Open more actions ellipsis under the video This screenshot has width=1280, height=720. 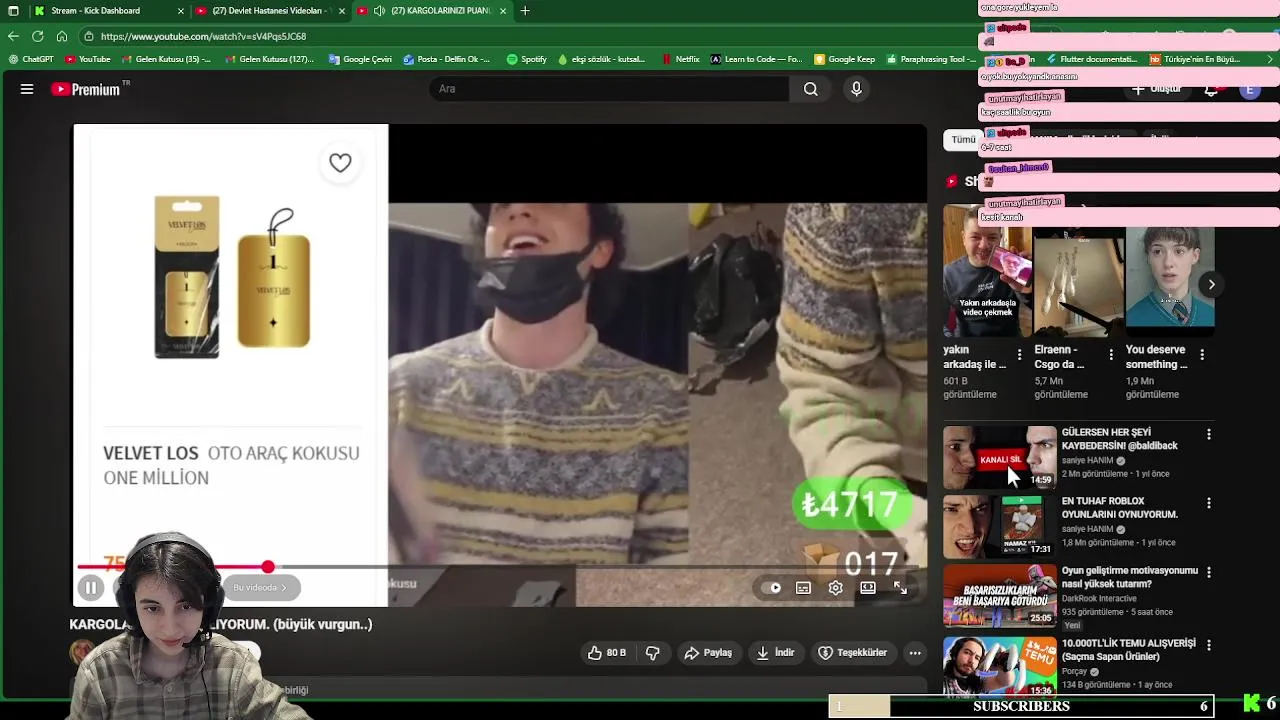pos(915,653)
